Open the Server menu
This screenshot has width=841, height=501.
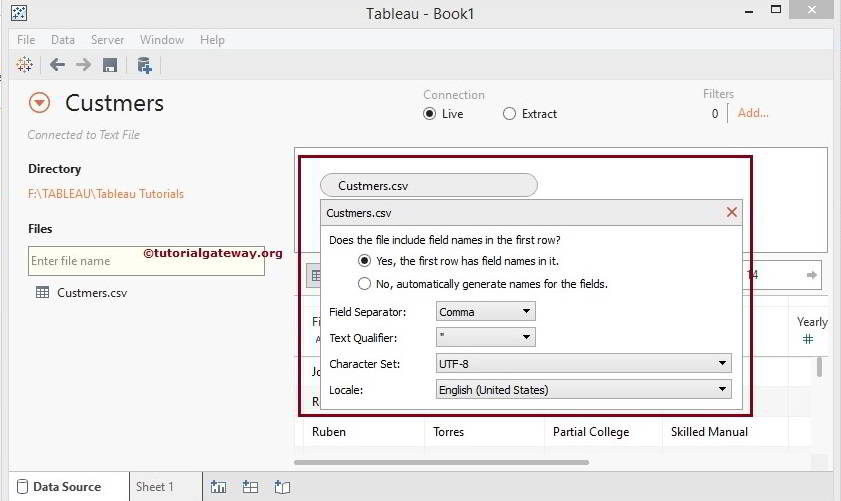pyautogui.click(x=107, y=40)
